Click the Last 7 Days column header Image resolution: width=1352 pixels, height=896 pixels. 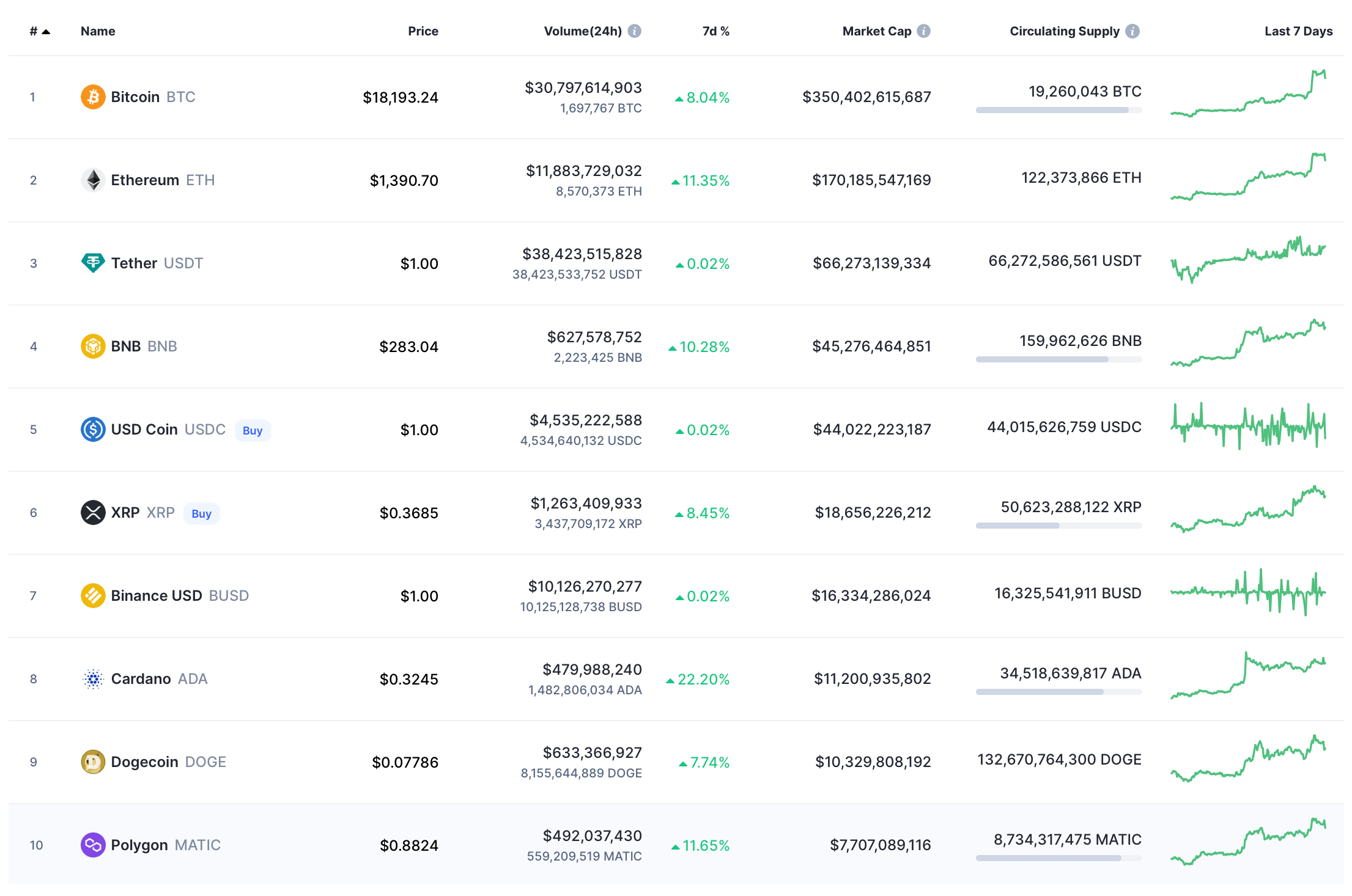(x=1299, y=31)
